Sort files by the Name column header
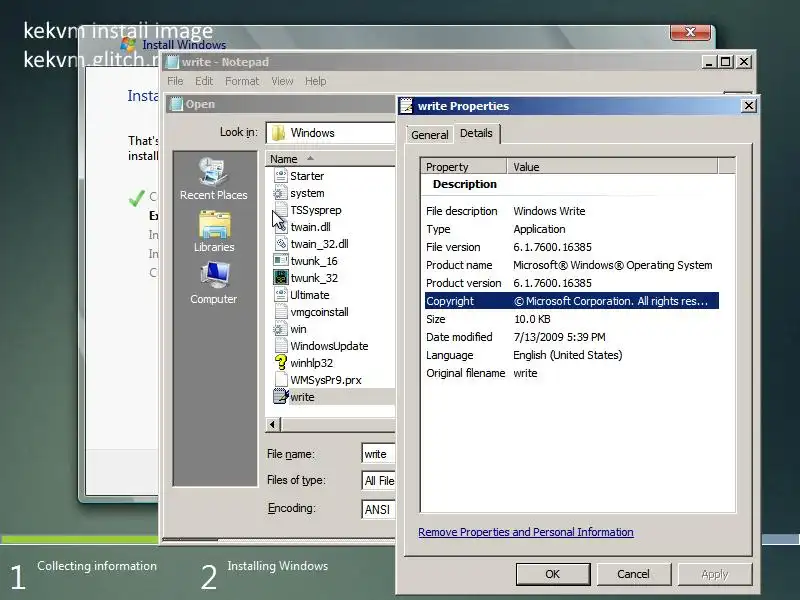The width and height of the screenshot is (800, 600). [x=331, y=159]
